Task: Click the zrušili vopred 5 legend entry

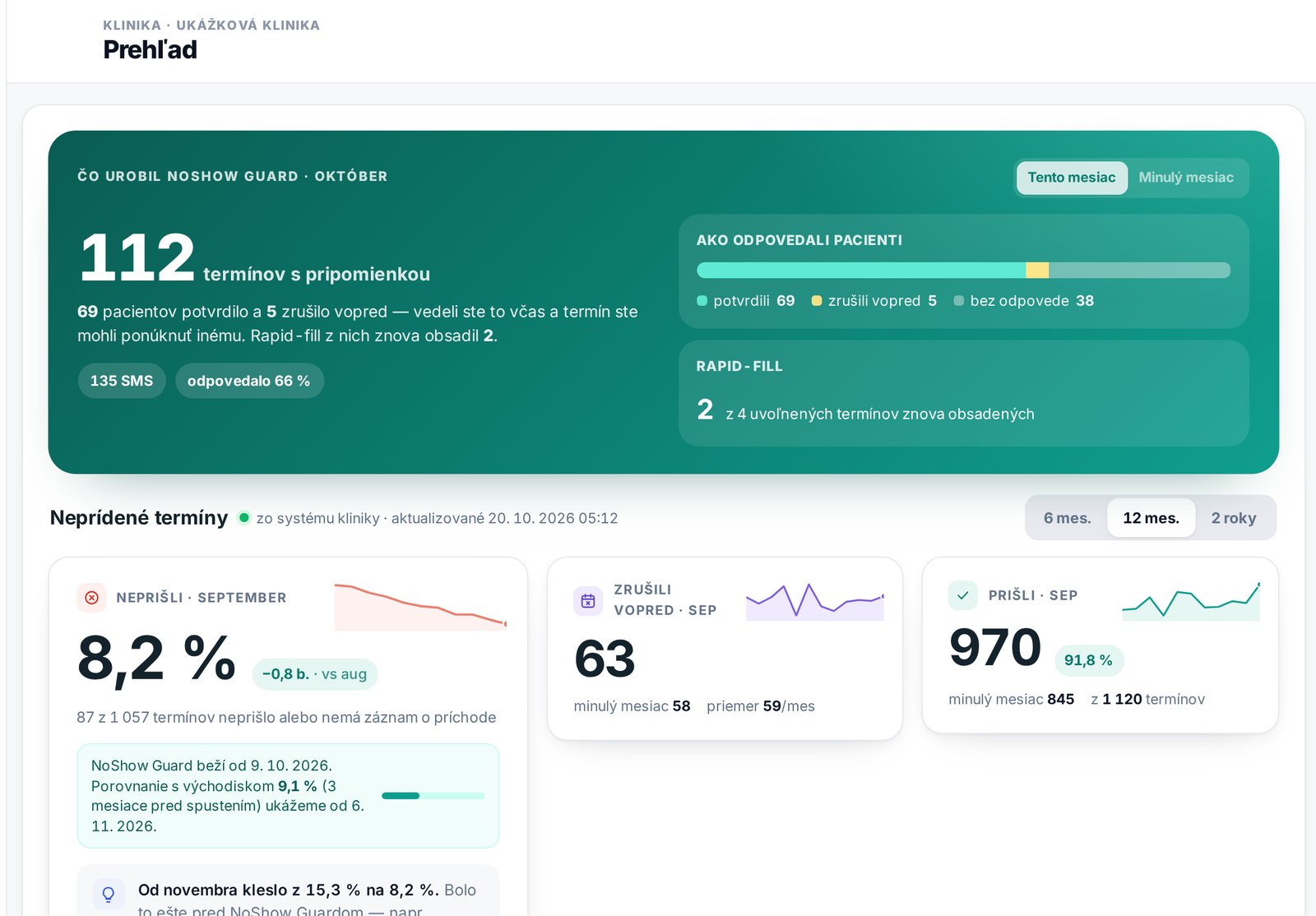Action: [x=874, y=301]
